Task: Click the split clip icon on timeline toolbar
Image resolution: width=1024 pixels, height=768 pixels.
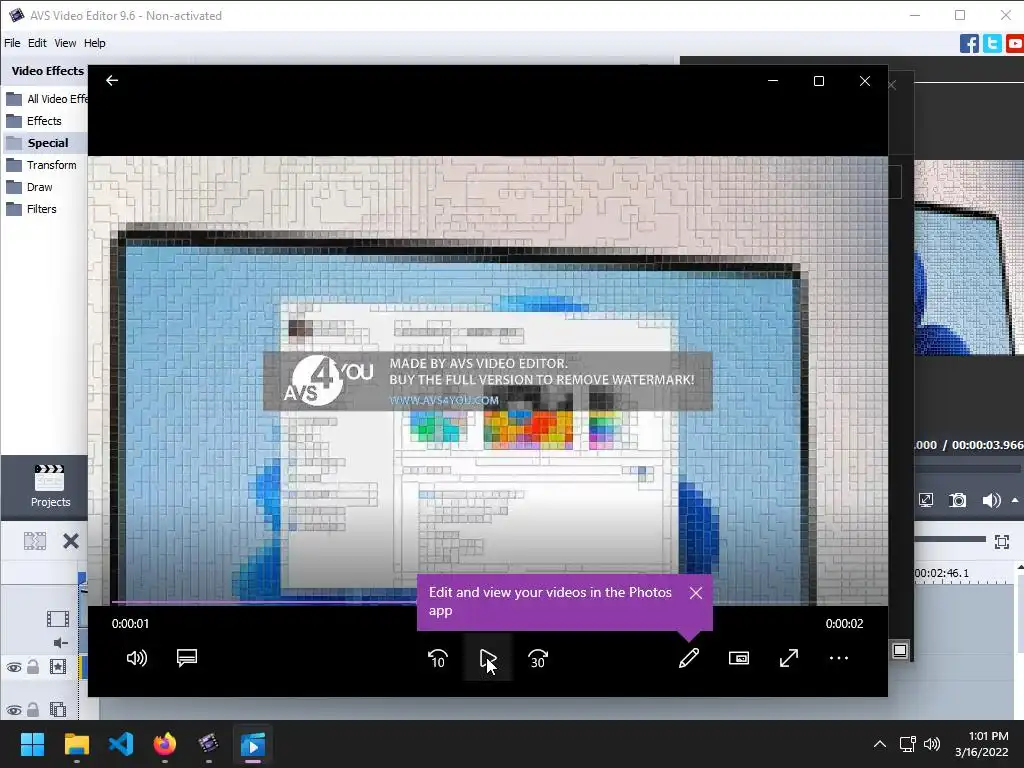Action: 35,541
